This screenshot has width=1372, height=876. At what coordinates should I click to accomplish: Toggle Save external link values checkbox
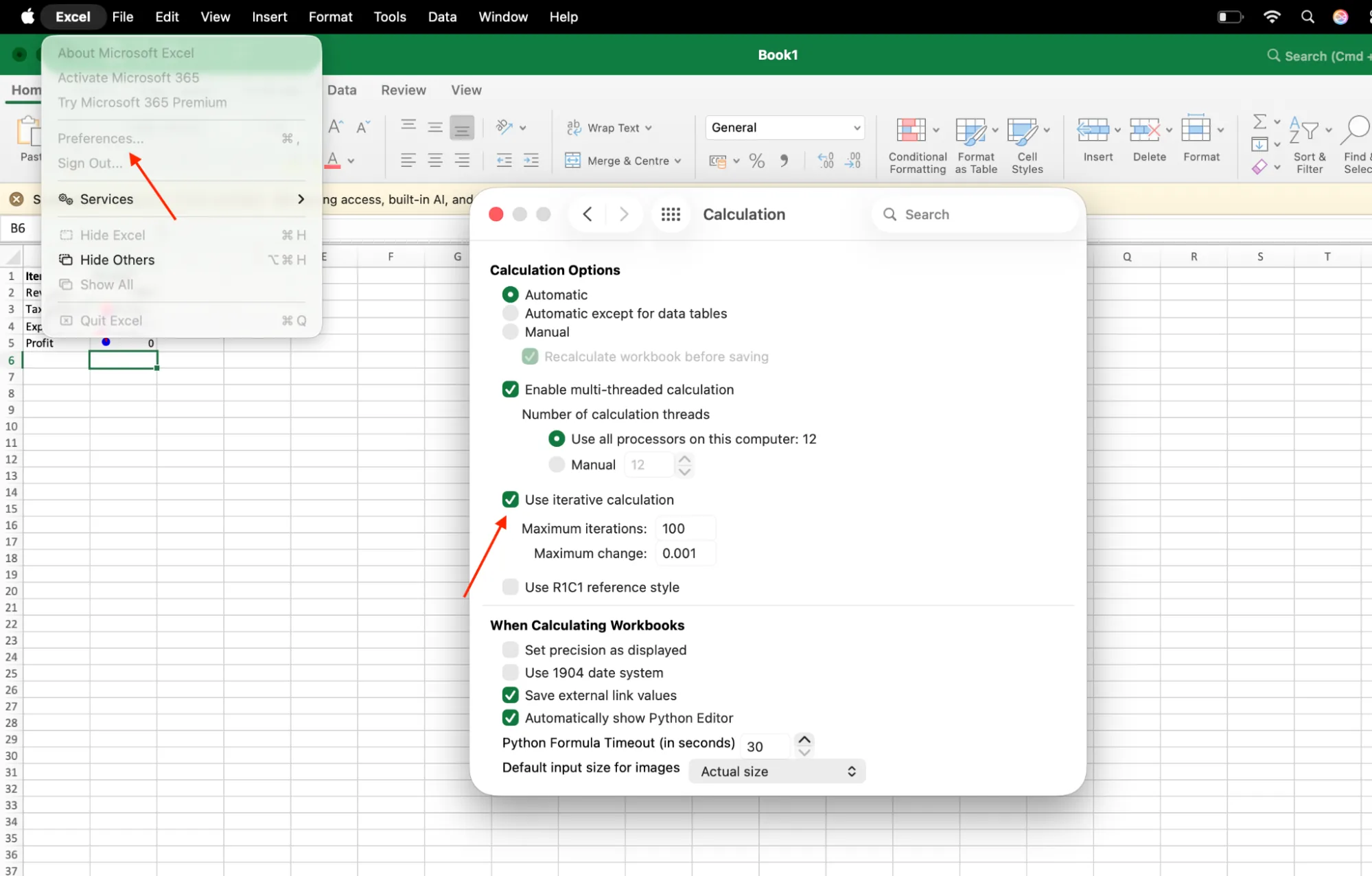click(x=510, y=695)
